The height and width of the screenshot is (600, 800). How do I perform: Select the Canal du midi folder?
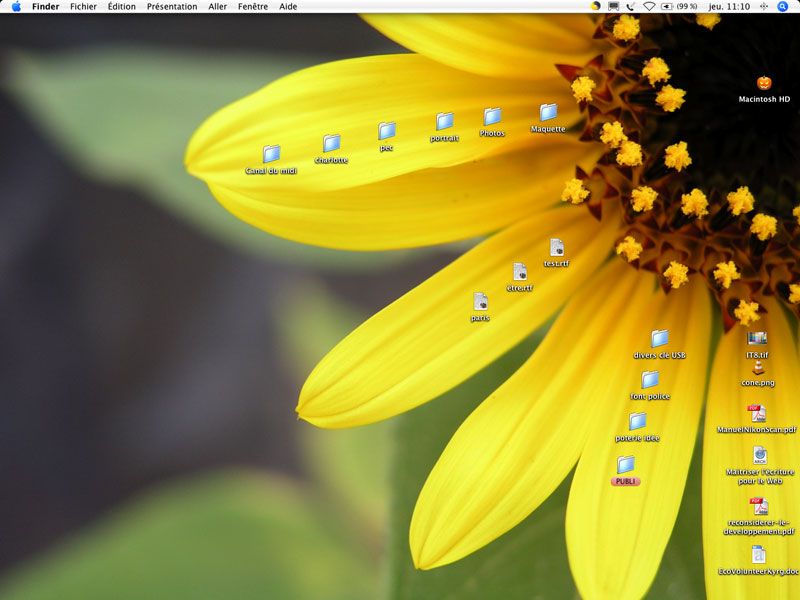(x=271, y=154)
